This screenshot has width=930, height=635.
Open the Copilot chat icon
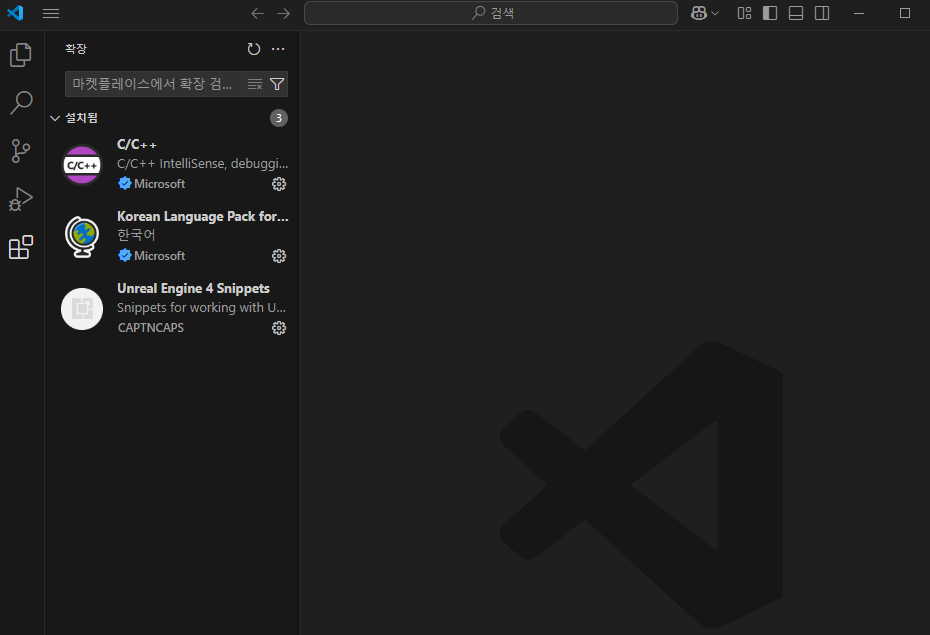699,13
